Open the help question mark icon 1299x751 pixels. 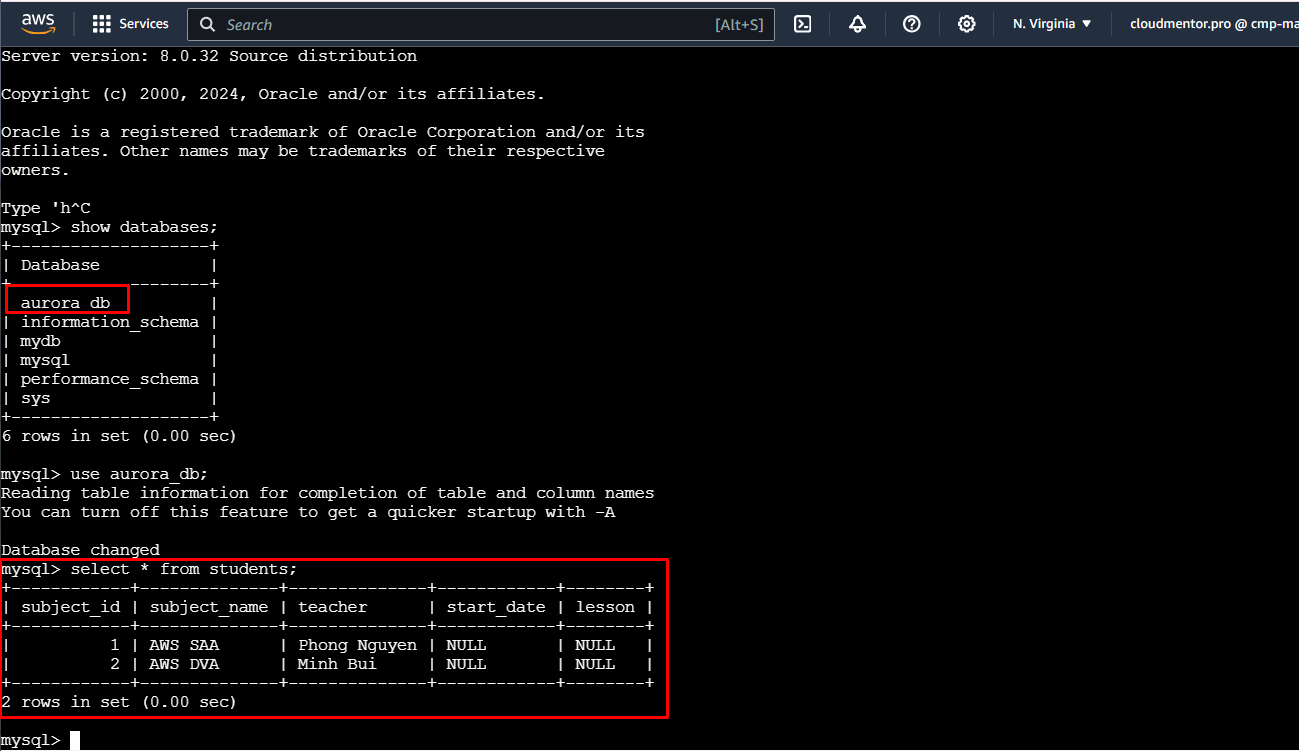pos(911,24)
